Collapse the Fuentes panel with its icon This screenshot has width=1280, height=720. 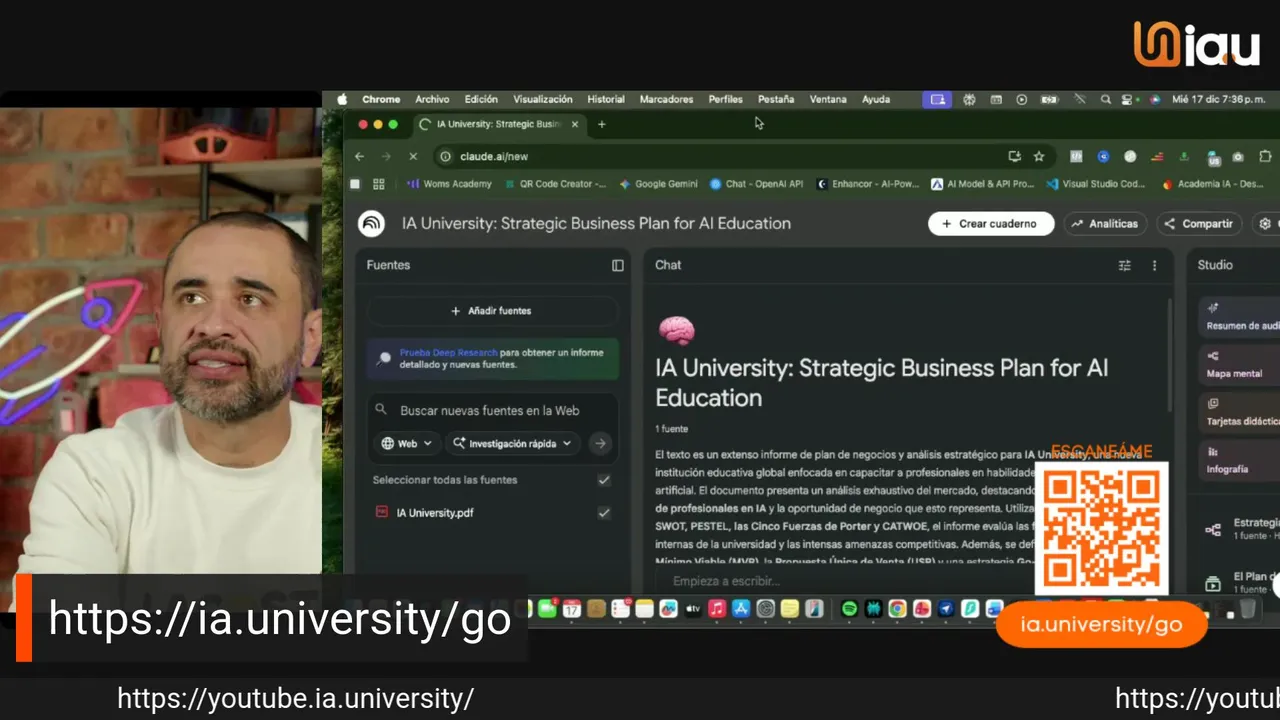tap(617, 265)
